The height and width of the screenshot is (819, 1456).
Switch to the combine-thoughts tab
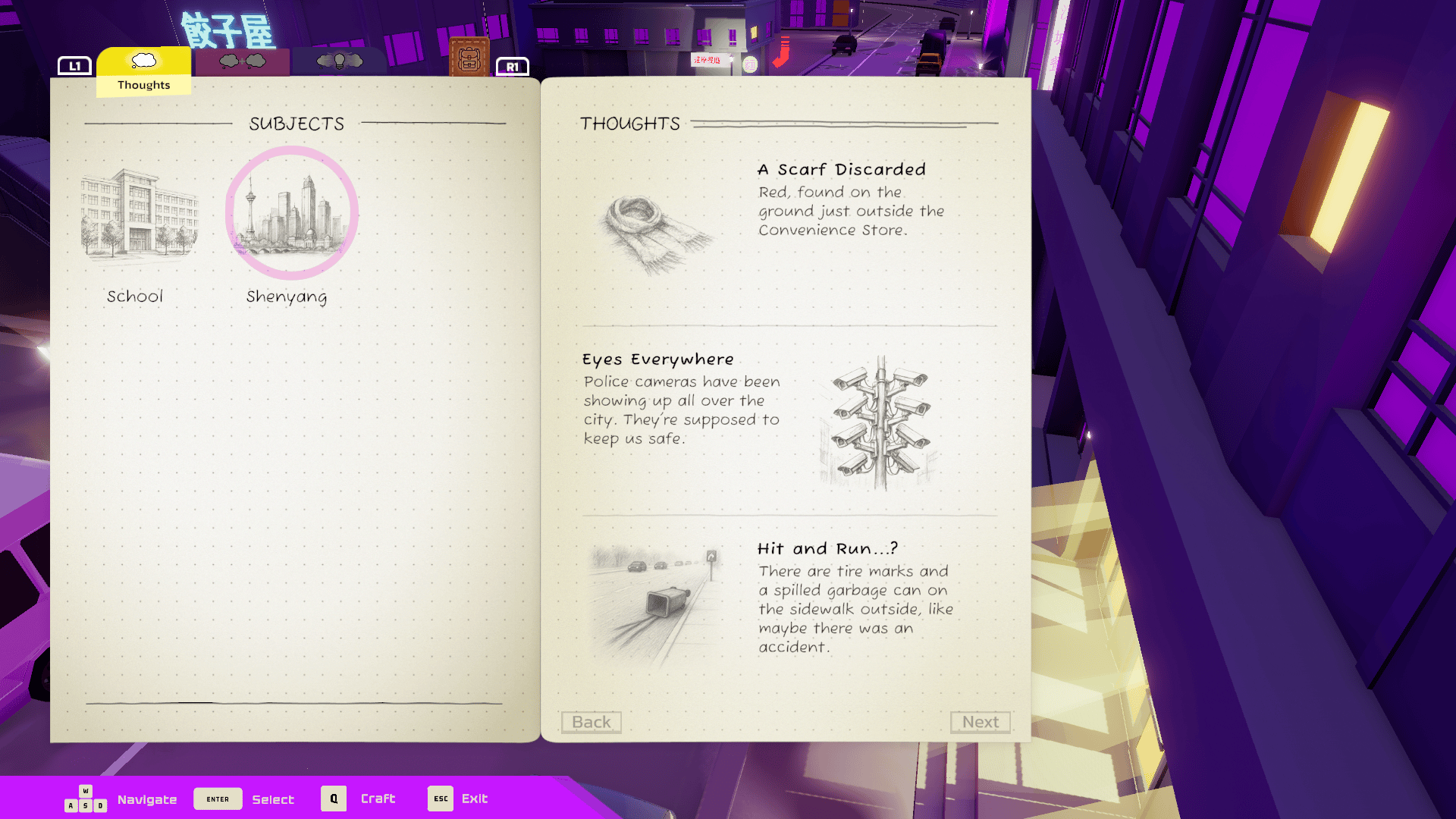(243, 61)
